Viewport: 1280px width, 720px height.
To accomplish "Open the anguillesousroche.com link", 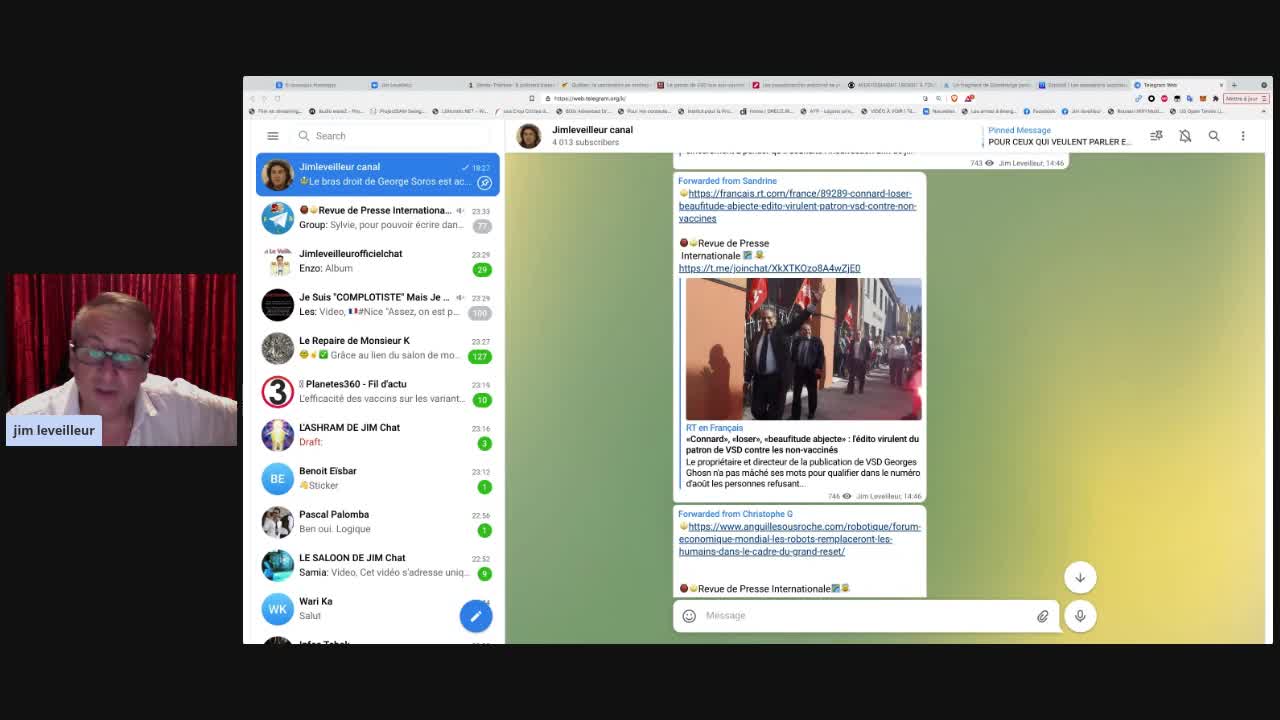I will 800,539.
